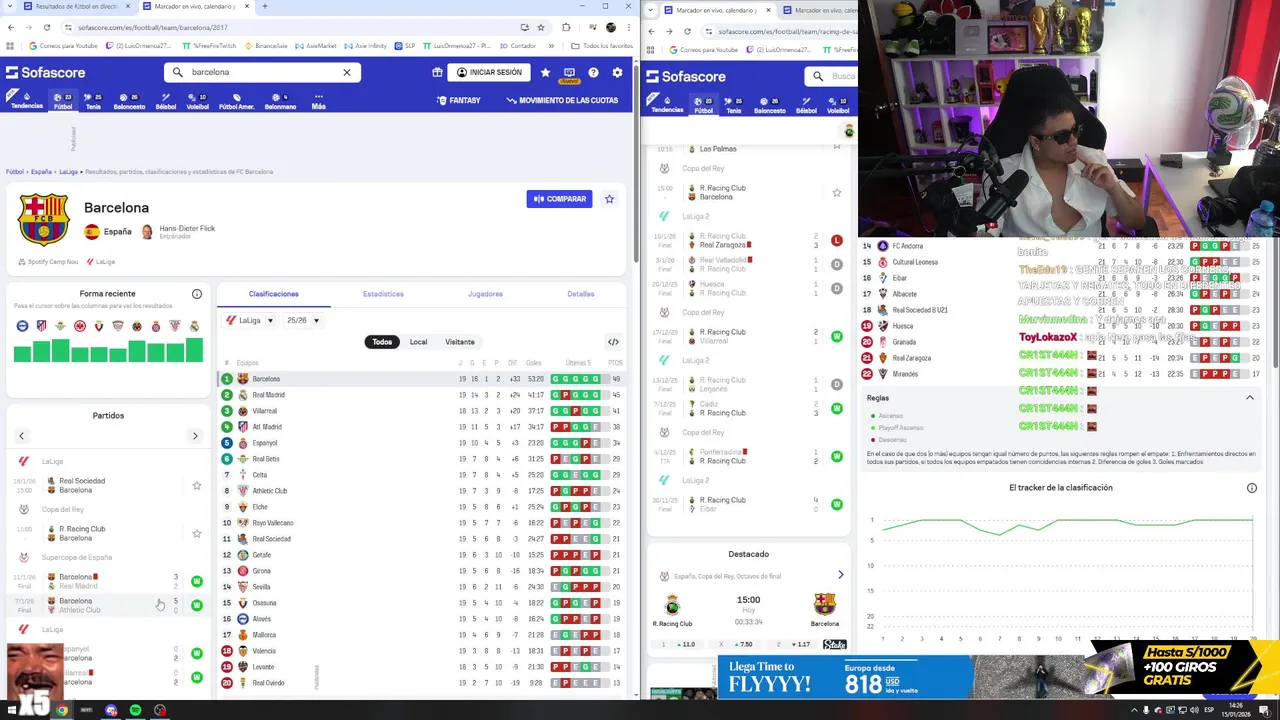Switch to Resultados de fútbol browser tab

75,6
